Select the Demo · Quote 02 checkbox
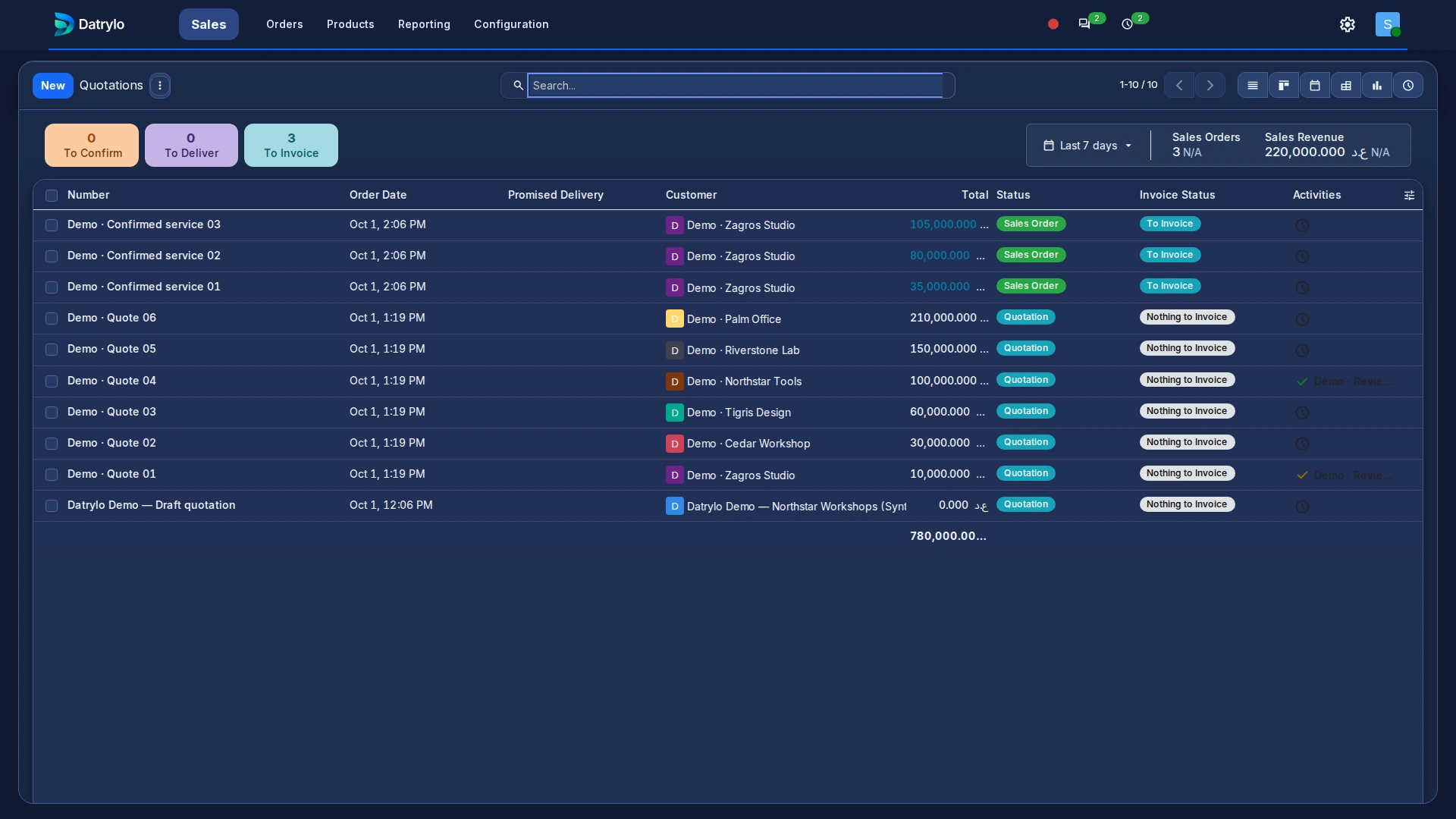This screenshot has width=1456, height=819. 52,444
